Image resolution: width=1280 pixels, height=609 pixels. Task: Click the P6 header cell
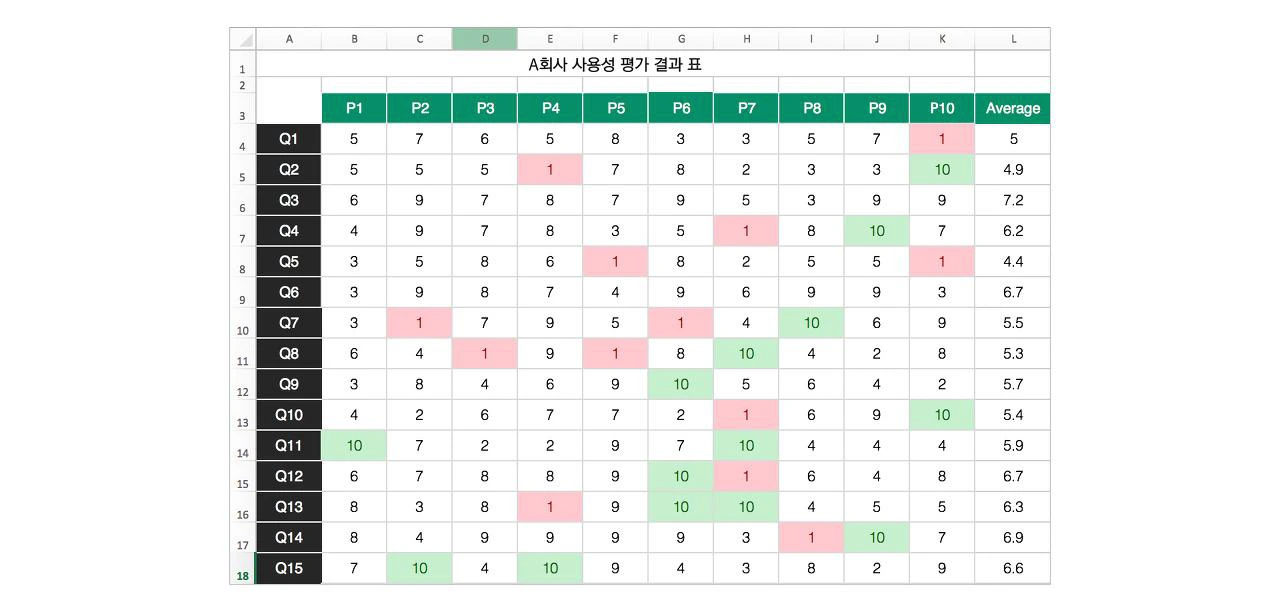[x=681, y=108]
